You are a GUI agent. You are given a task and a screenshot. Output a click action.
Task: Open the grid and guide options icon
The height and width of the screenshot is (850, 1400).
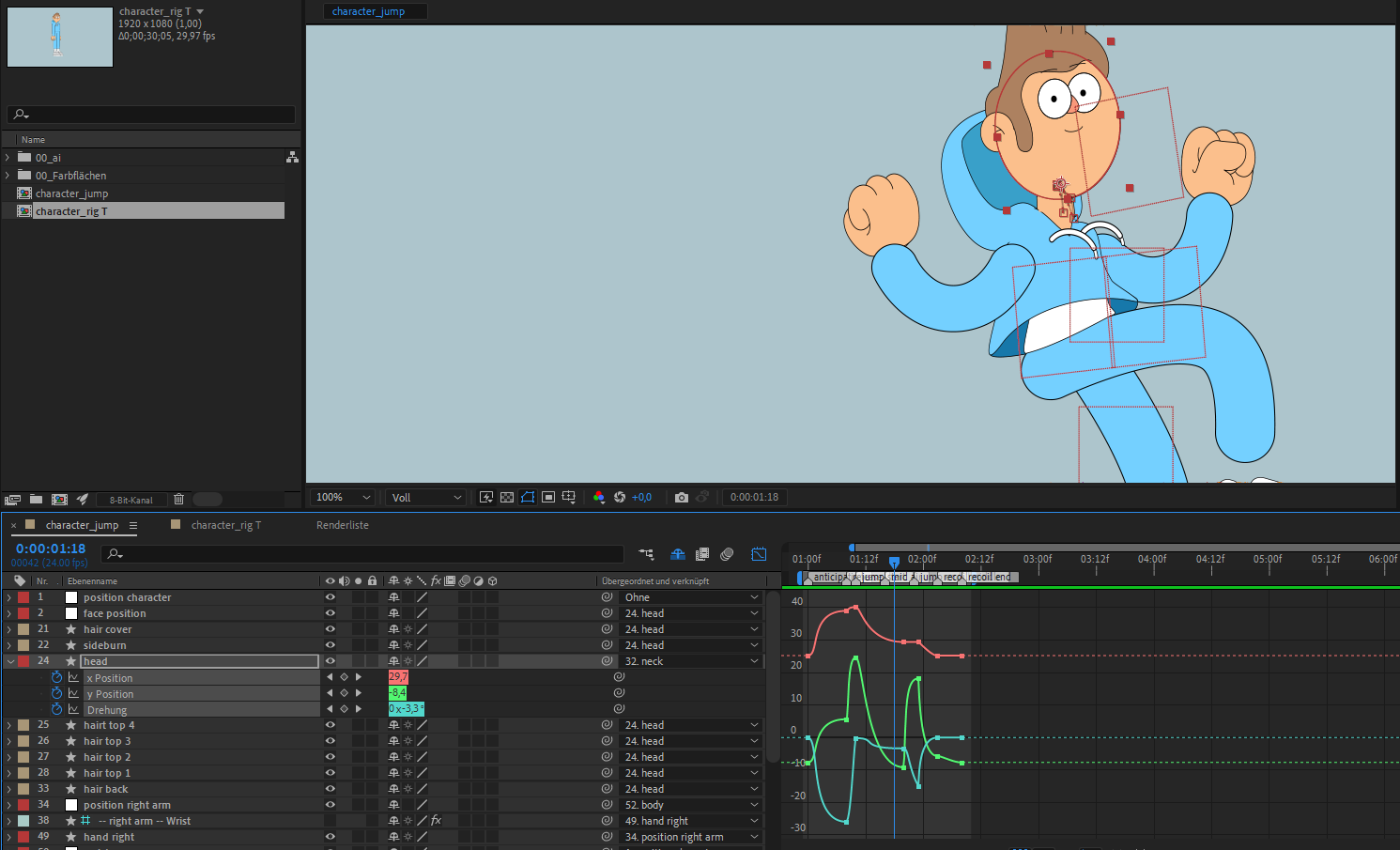tap(569, 498)
